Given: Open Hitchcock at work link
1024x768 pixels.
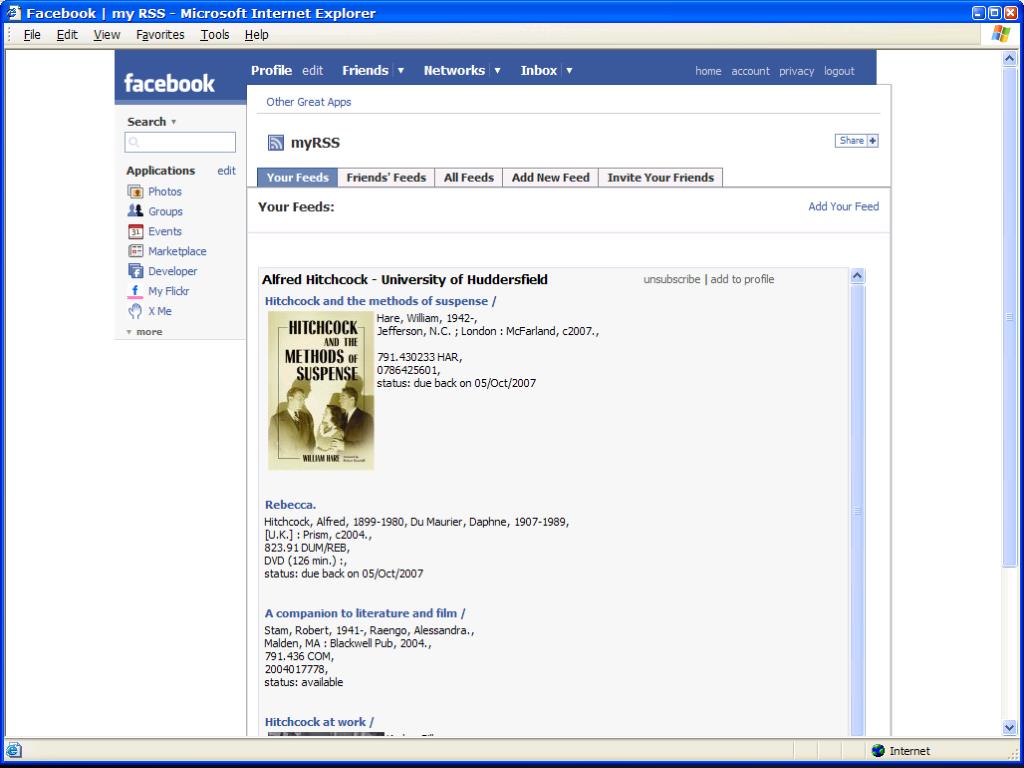Looking at the screenshot, I should [x=319, y=722].
